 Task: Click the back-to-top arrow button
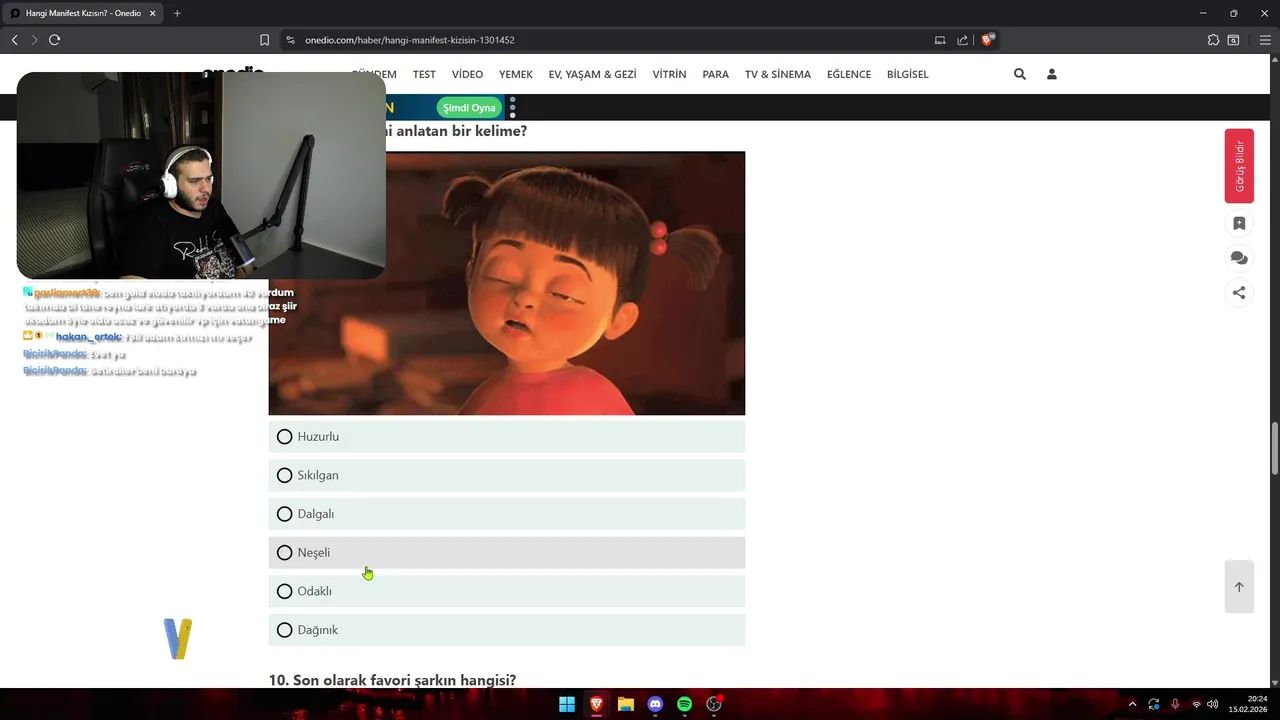[x=1239, y=587]
